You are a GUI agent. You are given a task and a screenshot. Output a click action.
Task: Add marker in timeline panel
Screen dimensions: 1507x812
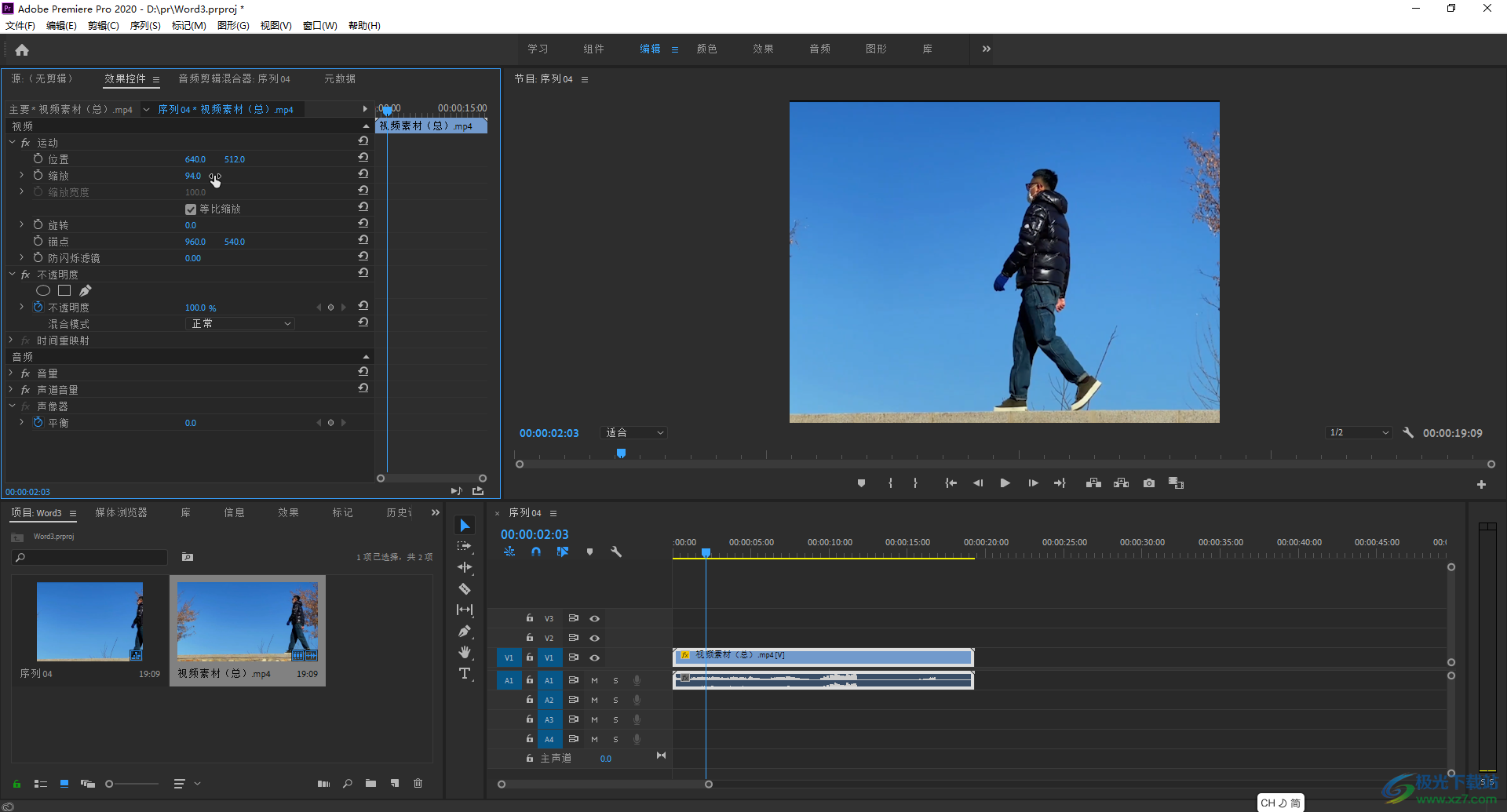pyautogui.click(x=589, y=552)
